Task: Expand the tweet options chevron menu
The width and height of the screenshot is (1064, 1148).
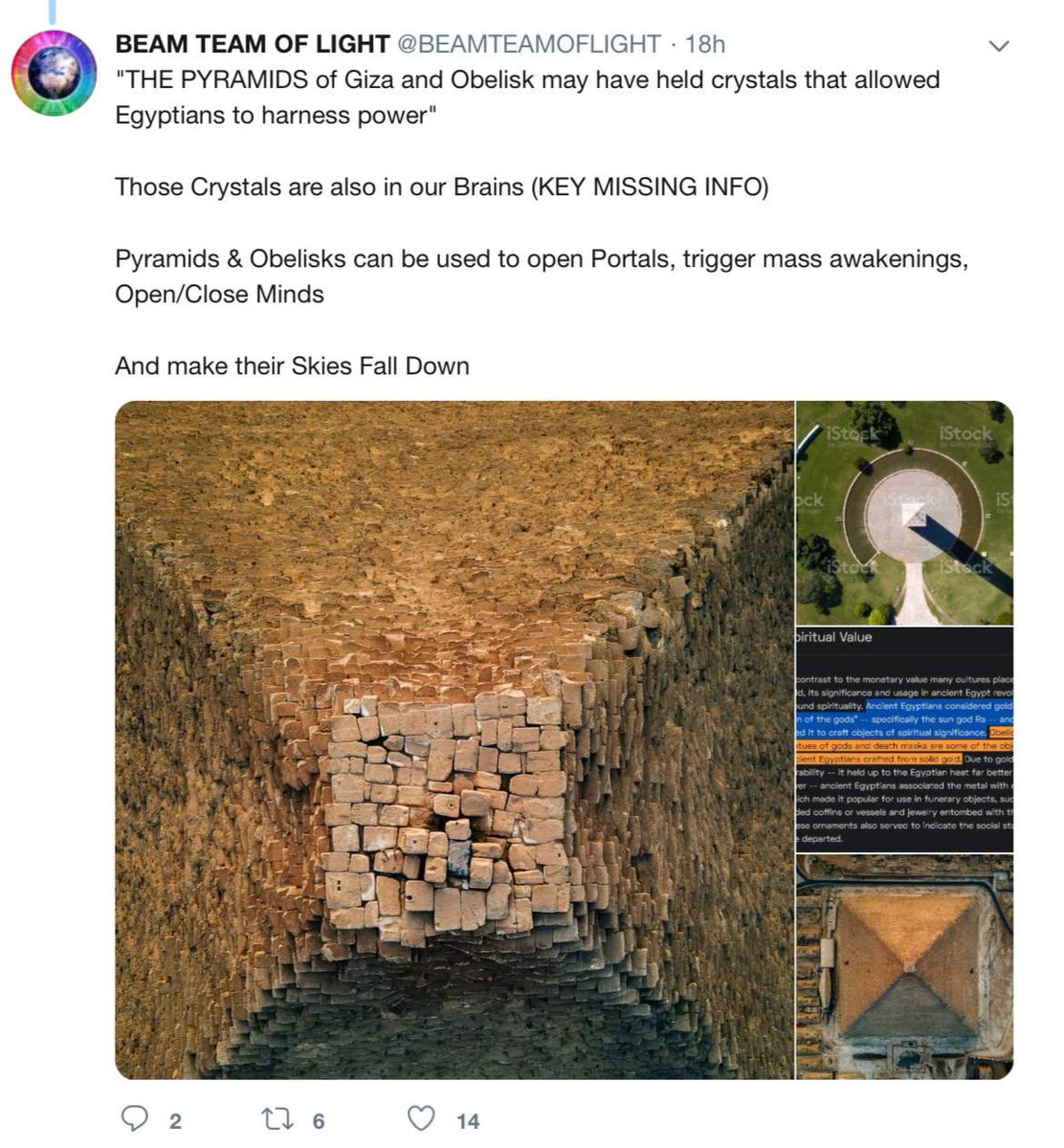Action: tap(998, 46)
